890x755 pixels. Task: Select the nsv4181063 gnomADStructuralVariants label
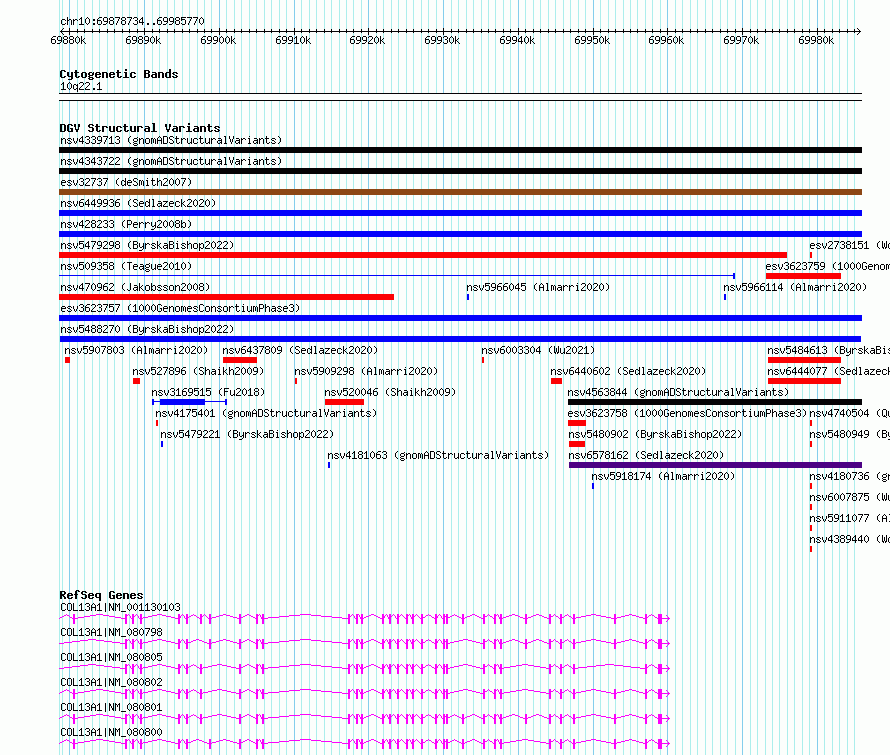coord(438,455)
